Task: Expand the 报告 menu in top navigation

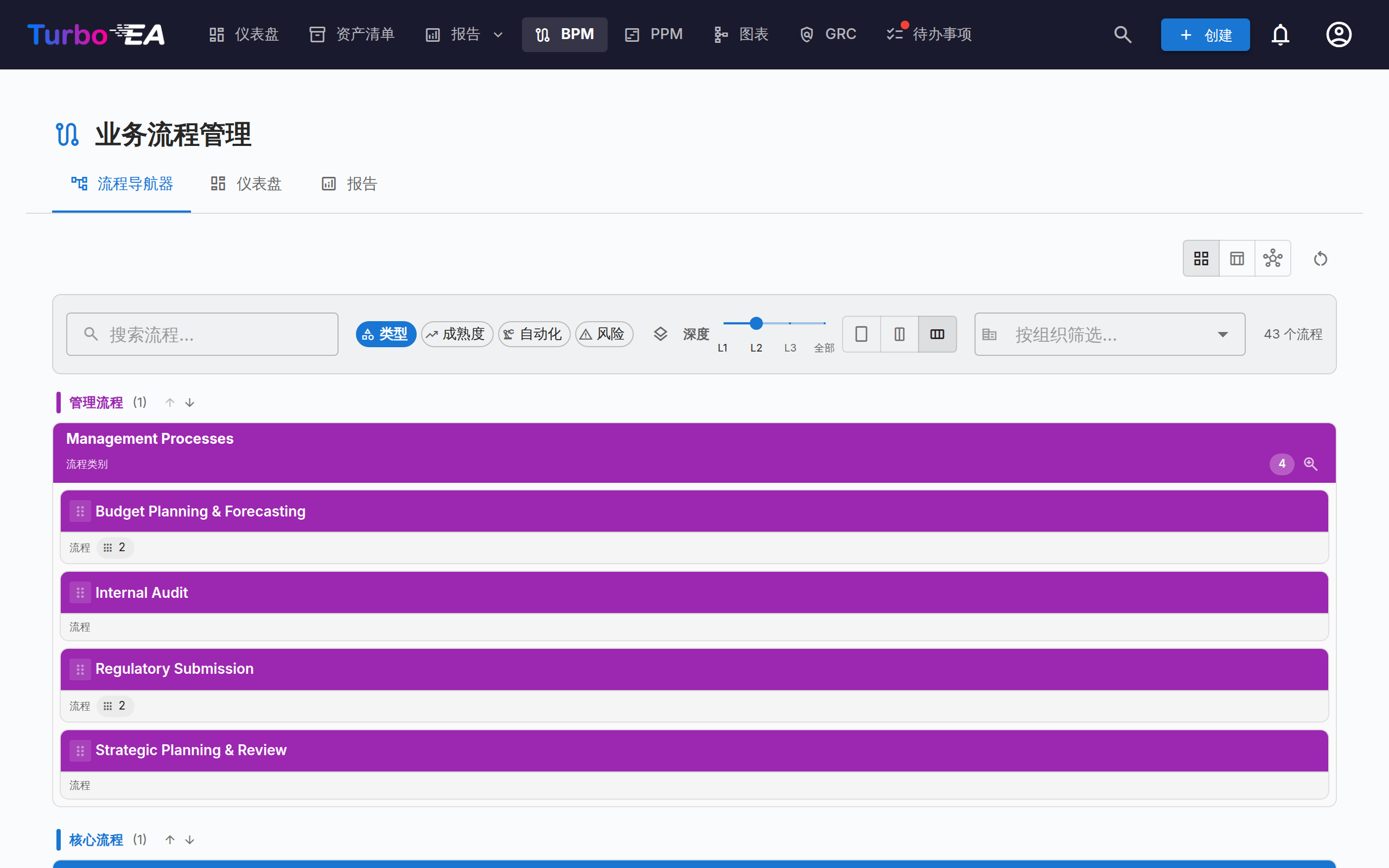Action: click(x=465, y=34)
